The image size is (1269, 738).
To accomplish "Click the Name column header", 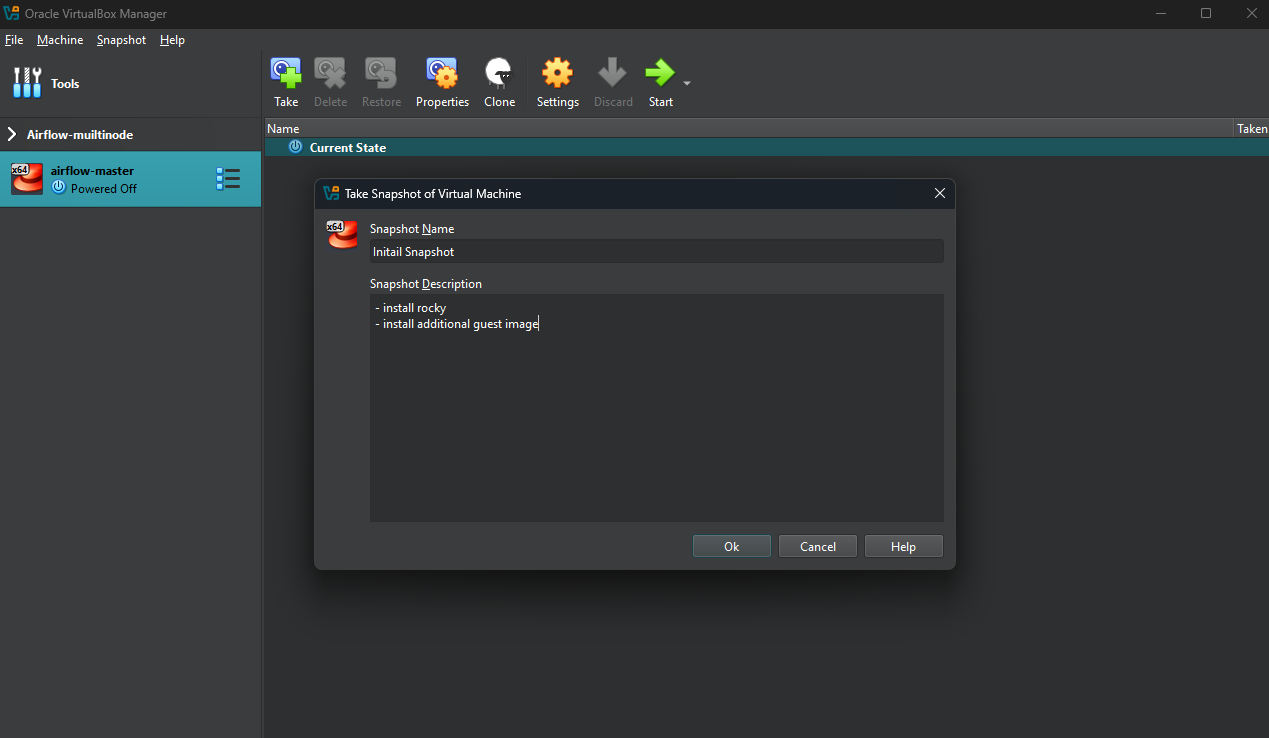I will (x=750, y=128).
